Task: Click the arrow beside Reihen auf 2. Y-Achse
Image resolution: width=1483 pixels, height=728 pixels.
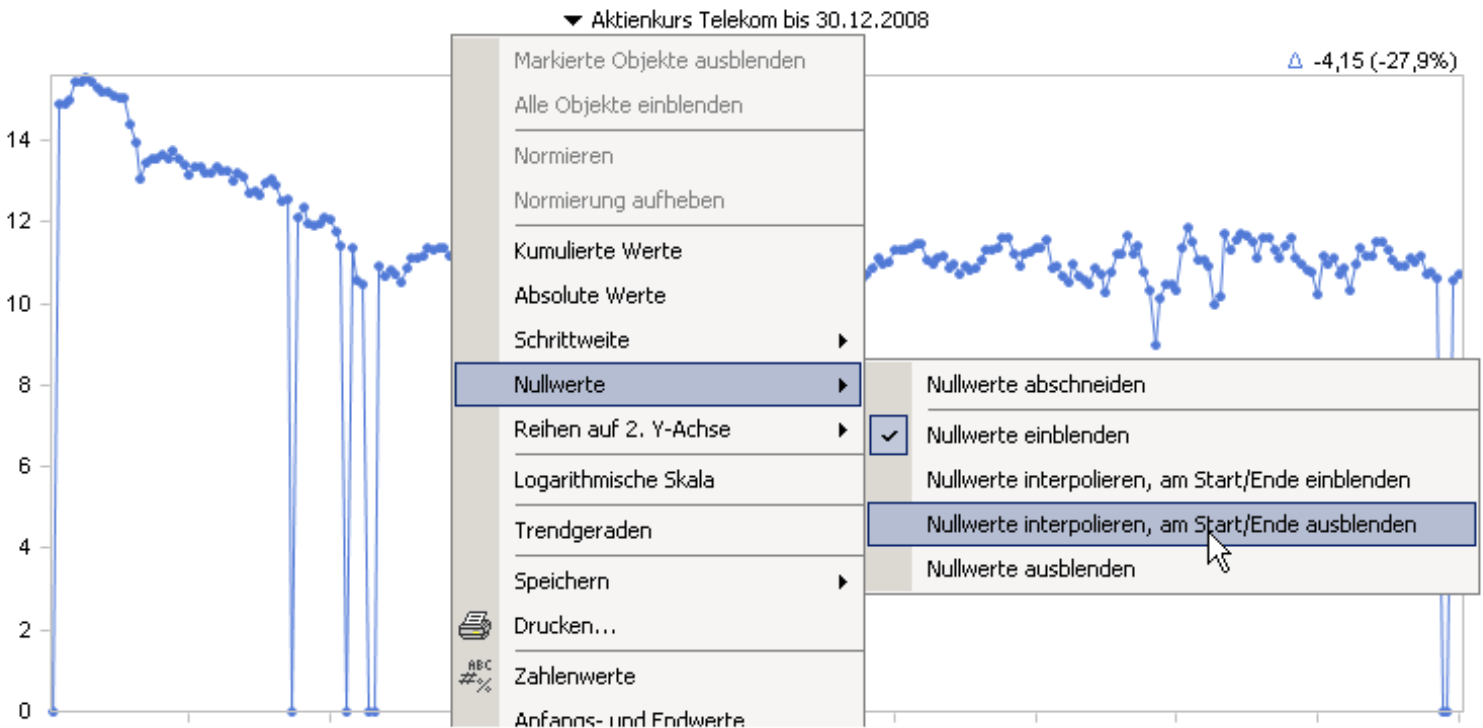Action: pyautogui.click(x=844, y=430)
